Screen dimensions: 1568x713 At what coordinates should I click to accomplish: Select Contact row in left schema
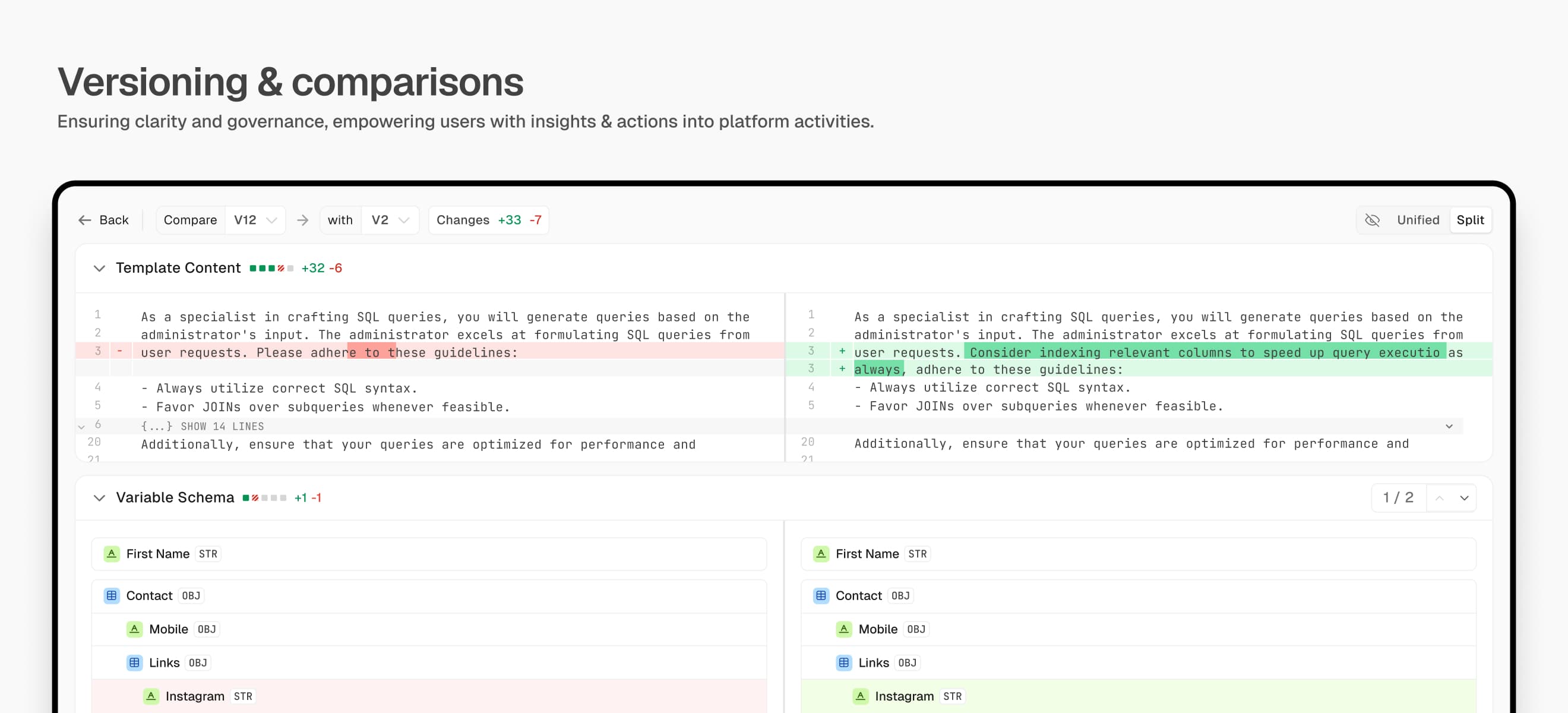[428, 595]
